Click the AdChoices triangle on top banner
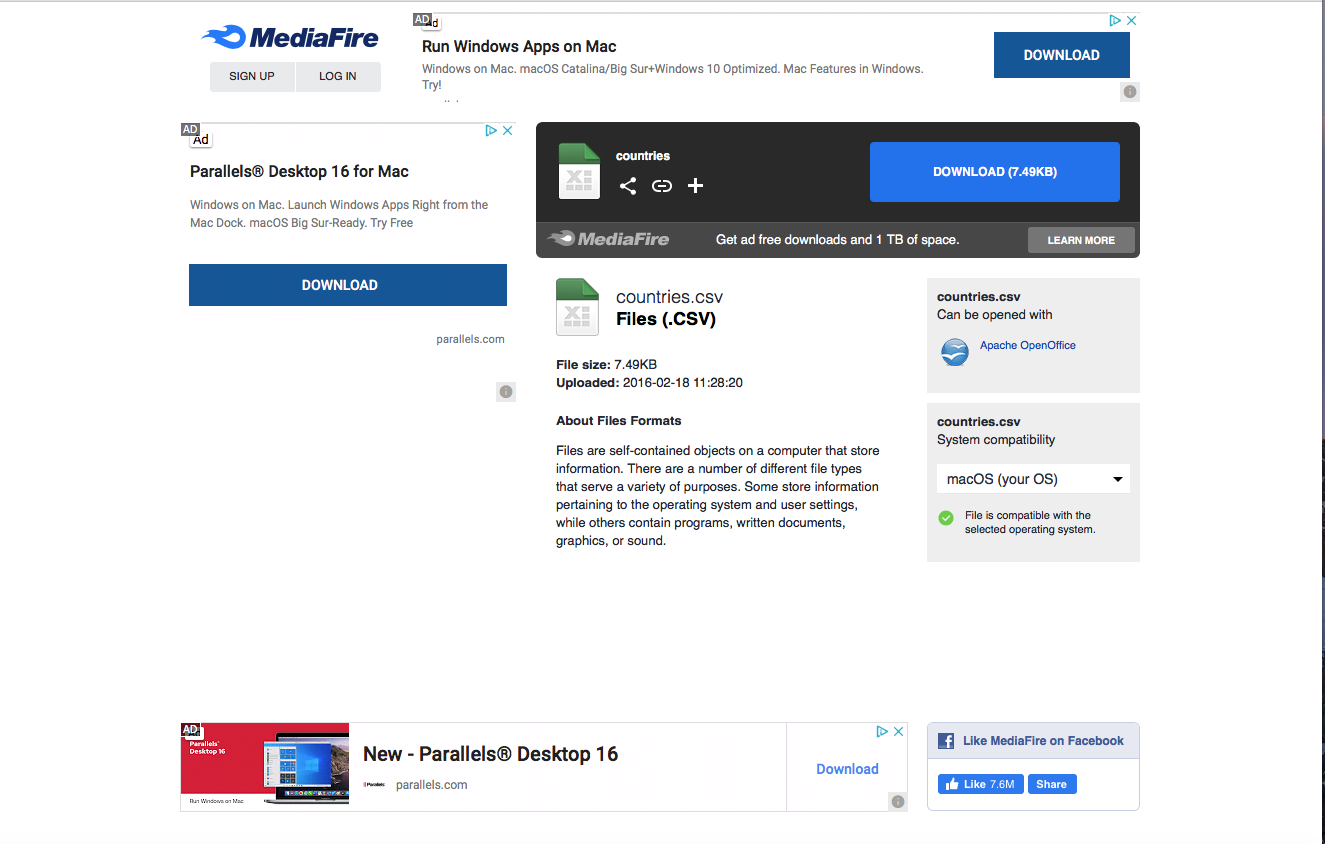The height and width of the screenshot is (844, 1325). pyautogui.click(x=1115, y=20)
